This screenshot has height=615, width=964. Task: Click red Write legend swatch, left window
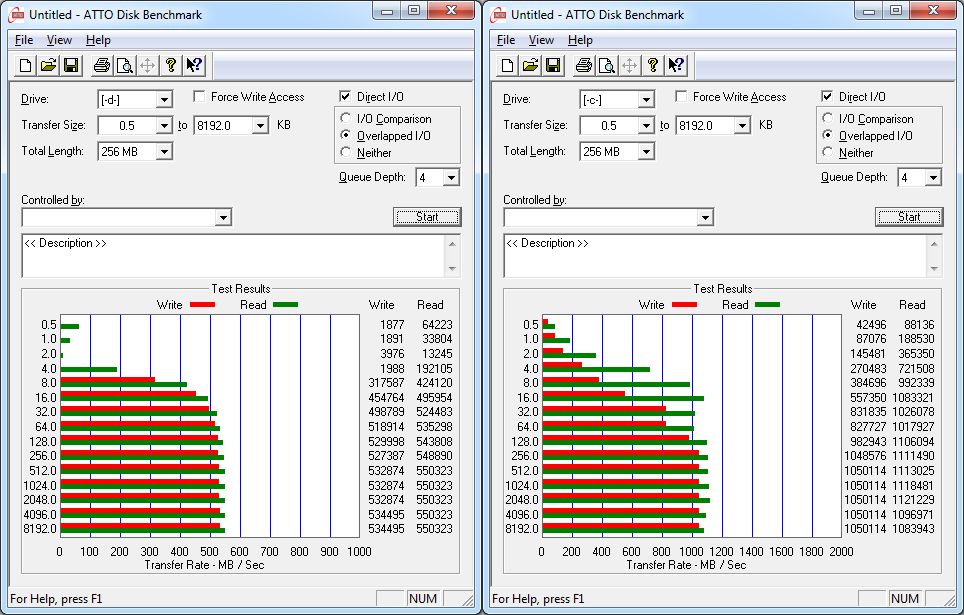[202, 304]
